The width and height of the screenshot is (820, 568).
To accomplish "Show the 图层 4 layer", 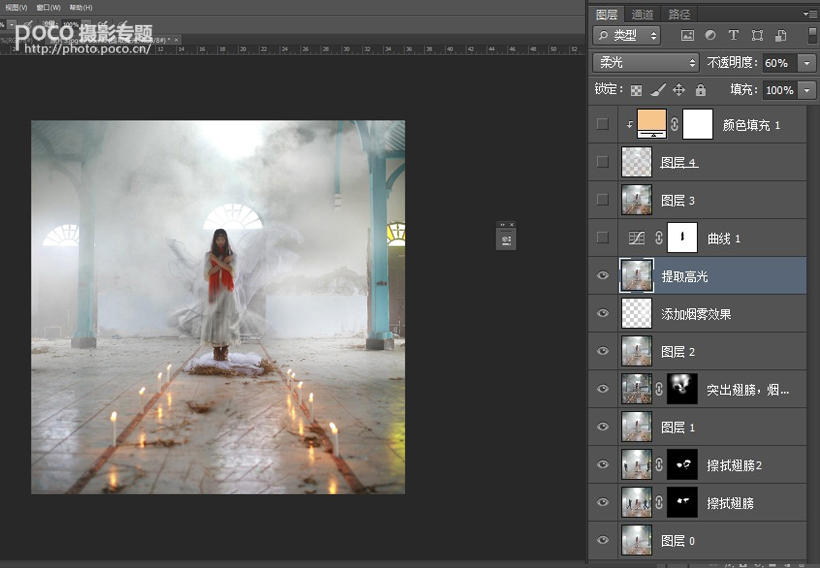I will pyautogui.click(x=602, y=162).
